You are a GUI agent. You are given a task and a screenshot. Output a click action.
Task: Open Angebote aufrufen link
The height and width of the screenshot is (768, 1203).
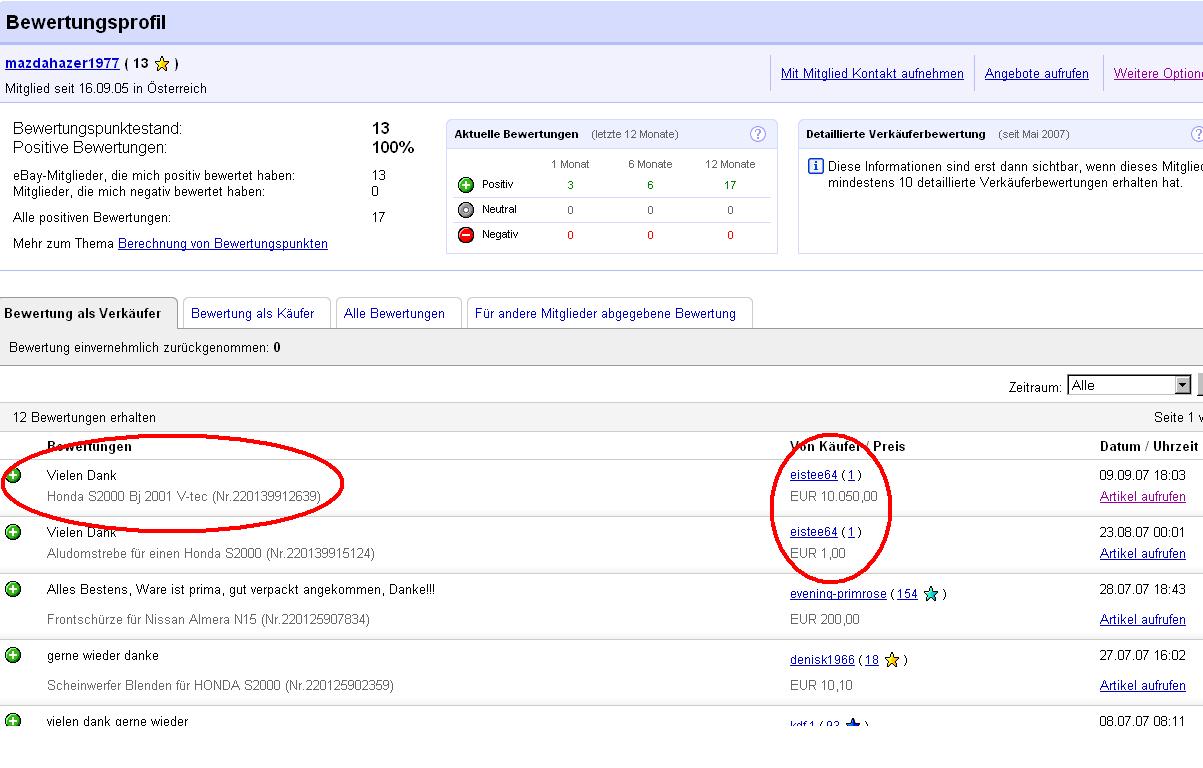[x=1036, y=74]
